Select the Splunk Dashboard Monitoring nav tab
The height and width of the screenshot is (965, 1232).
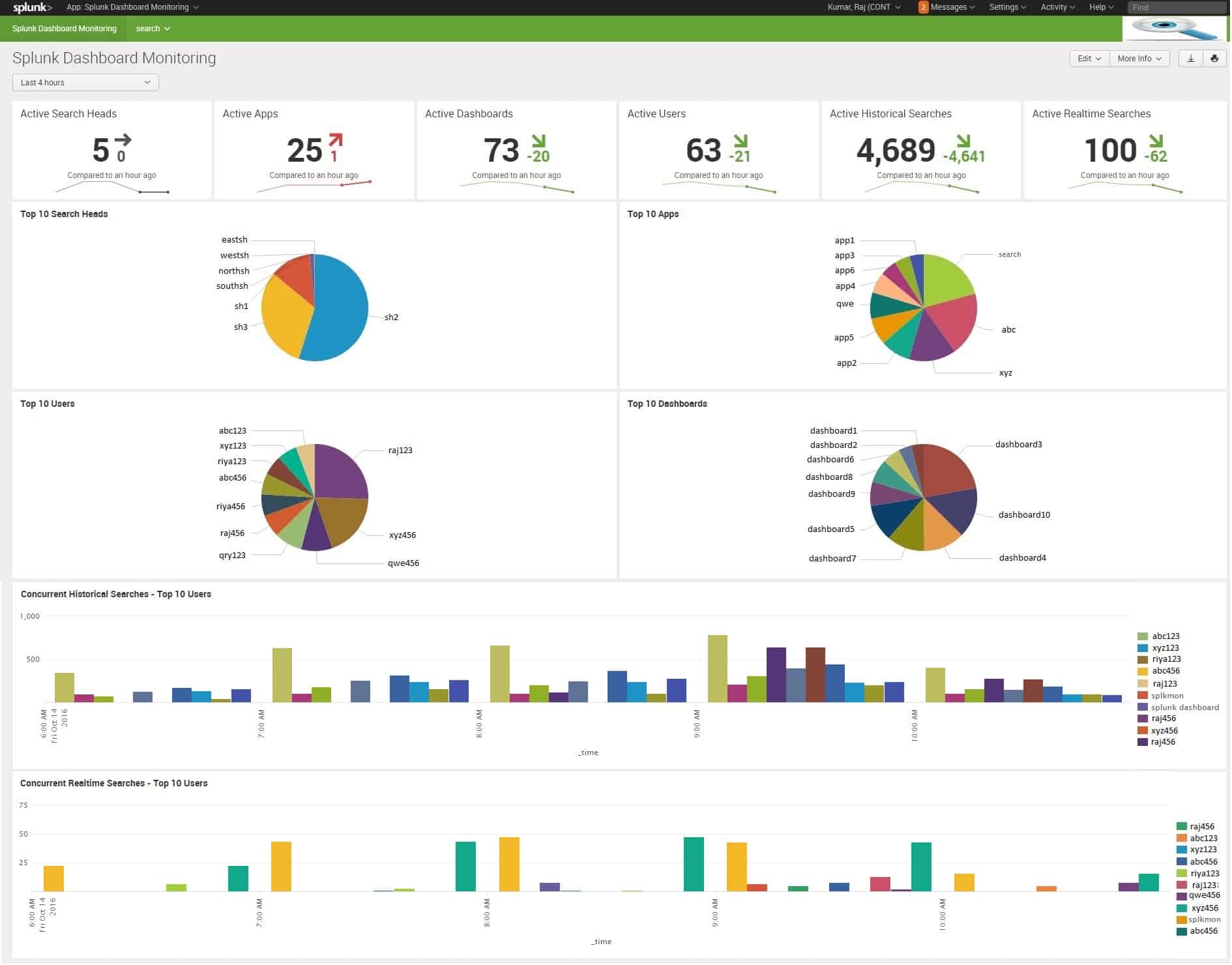(x=65, y=29)
